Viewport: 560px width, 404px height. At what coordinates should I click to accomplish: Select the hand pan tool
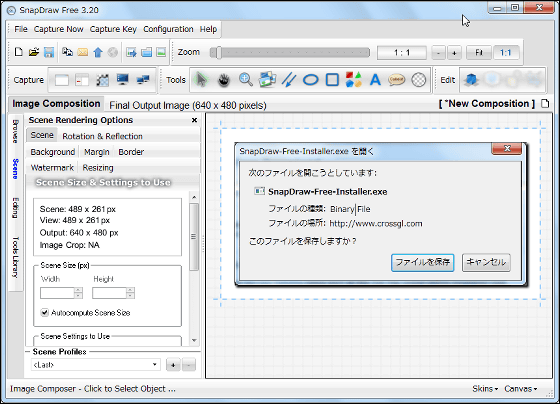click(x=224, y=80)
